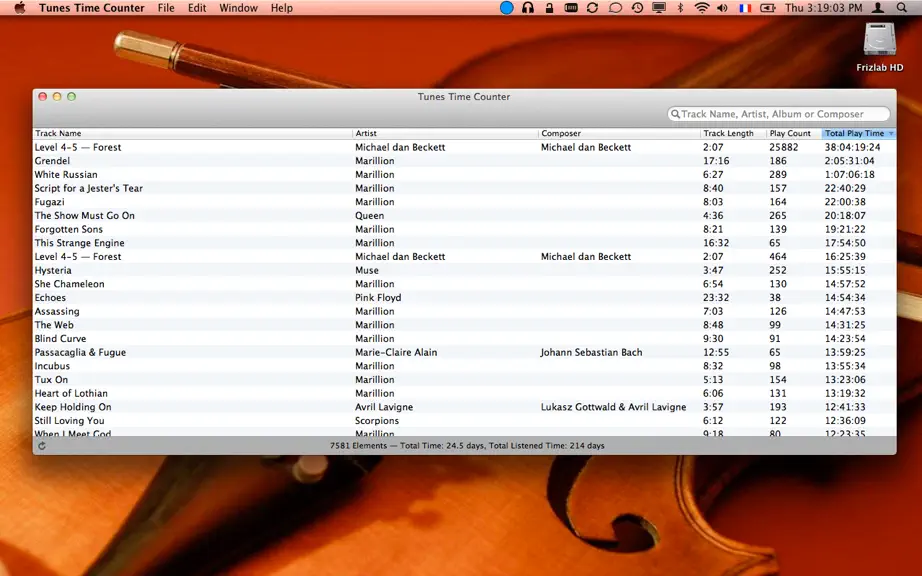922x576 pixels.
Task: Sort by Play Count column header
Action: (x=794, y=133)
